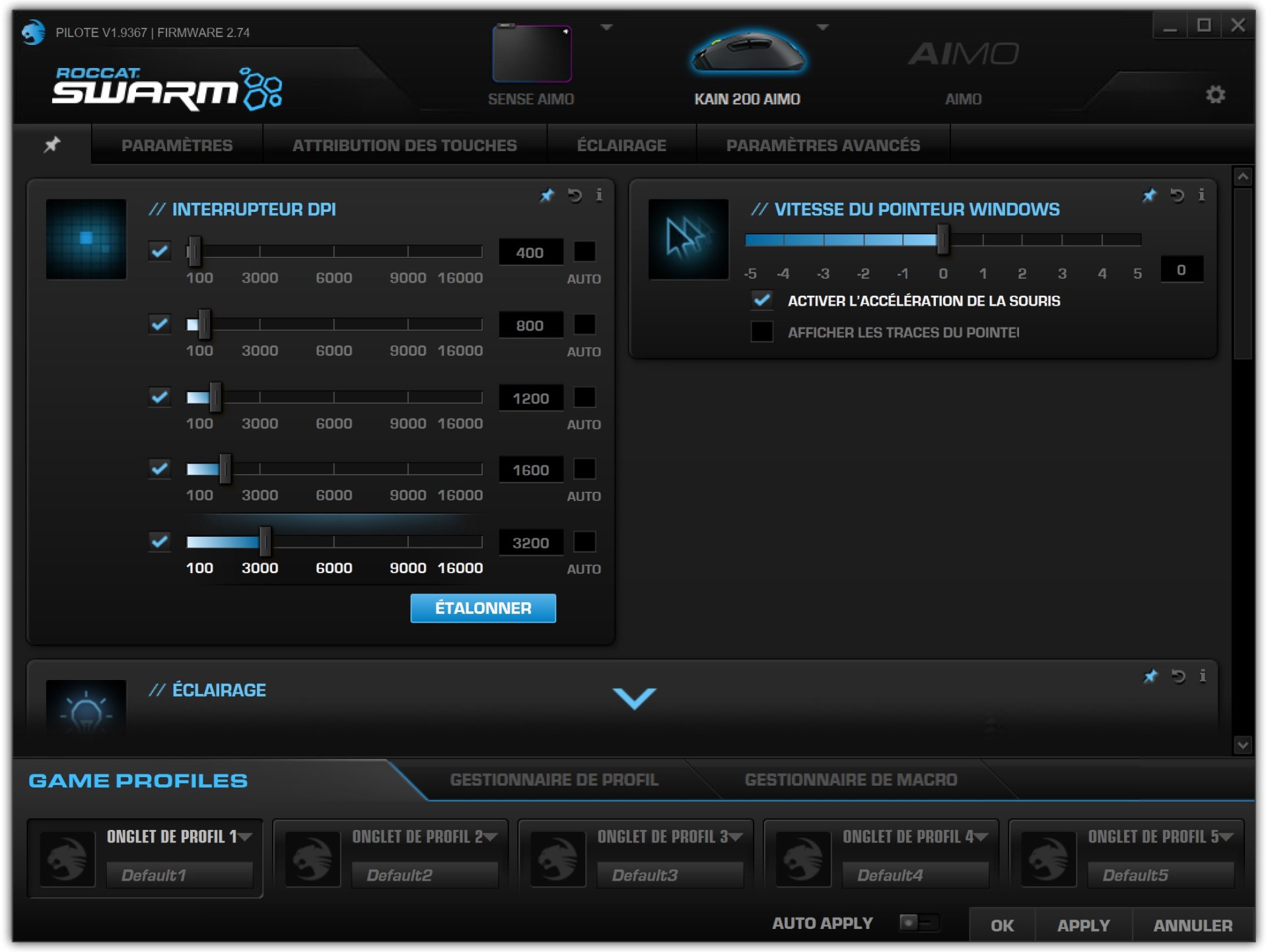1268x952 pixels.
Task: Open Onglet de profil 2 dropdown
Action: point(491,837)
